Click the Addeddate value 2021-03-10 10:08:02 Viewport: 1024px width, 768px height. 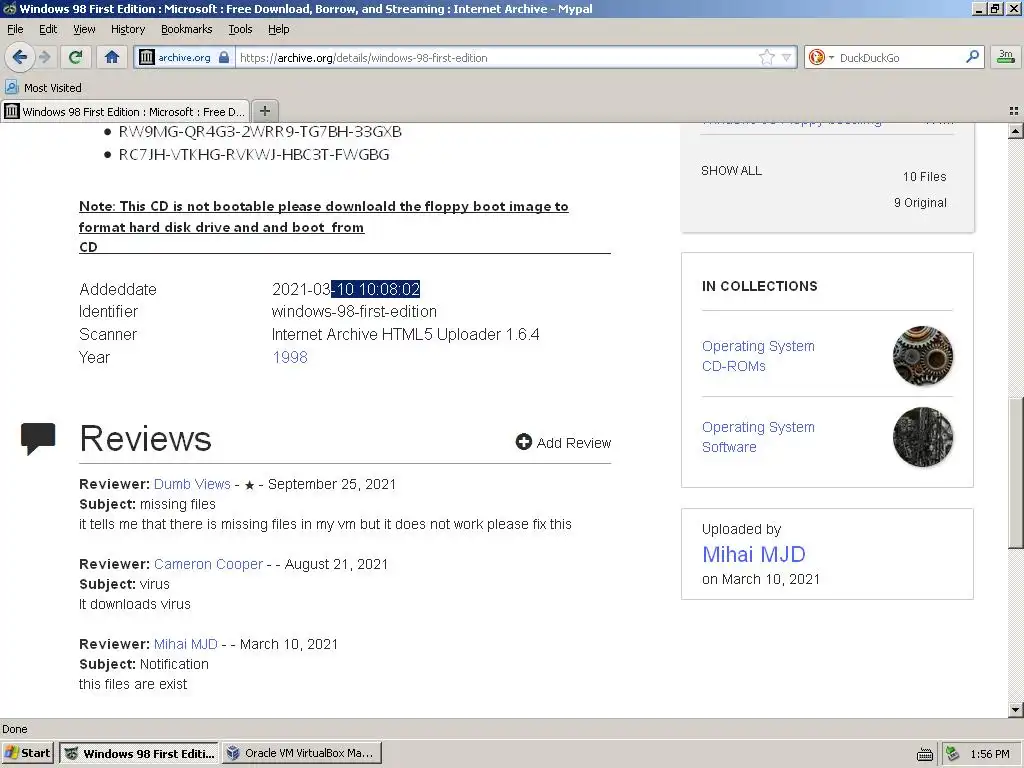tap(346, 289)
